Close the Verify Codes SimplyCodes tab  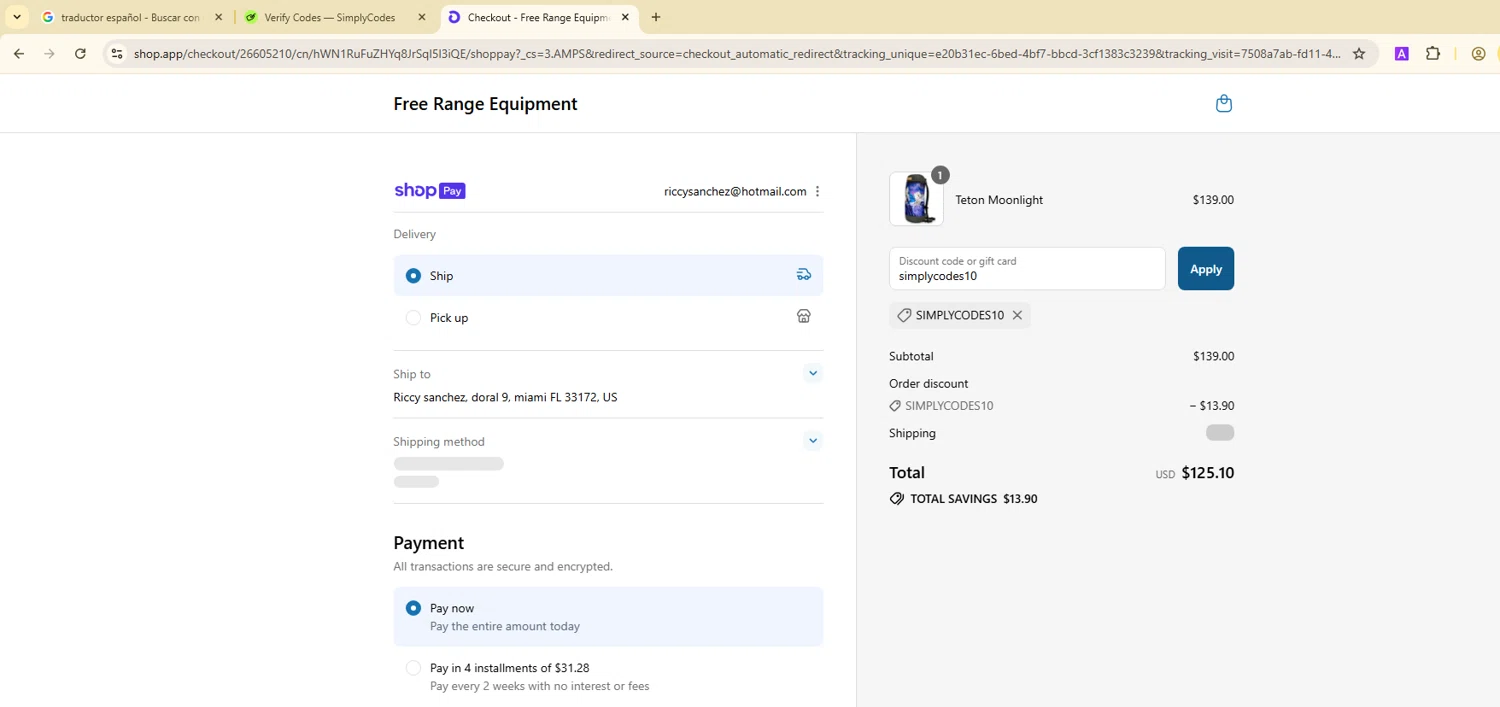click(x=421, y=17)
